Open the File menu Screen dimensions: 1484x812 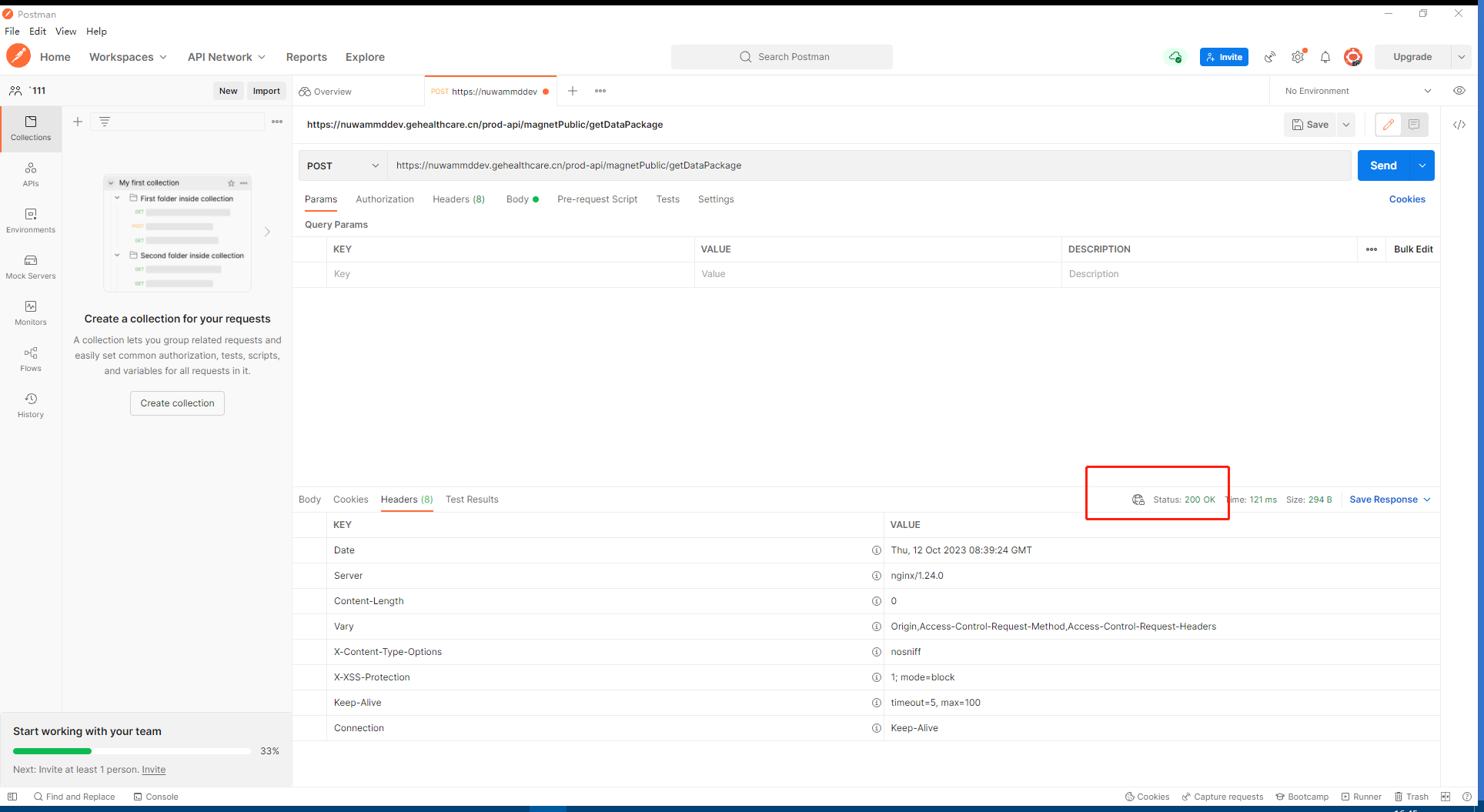click(12, 32)
